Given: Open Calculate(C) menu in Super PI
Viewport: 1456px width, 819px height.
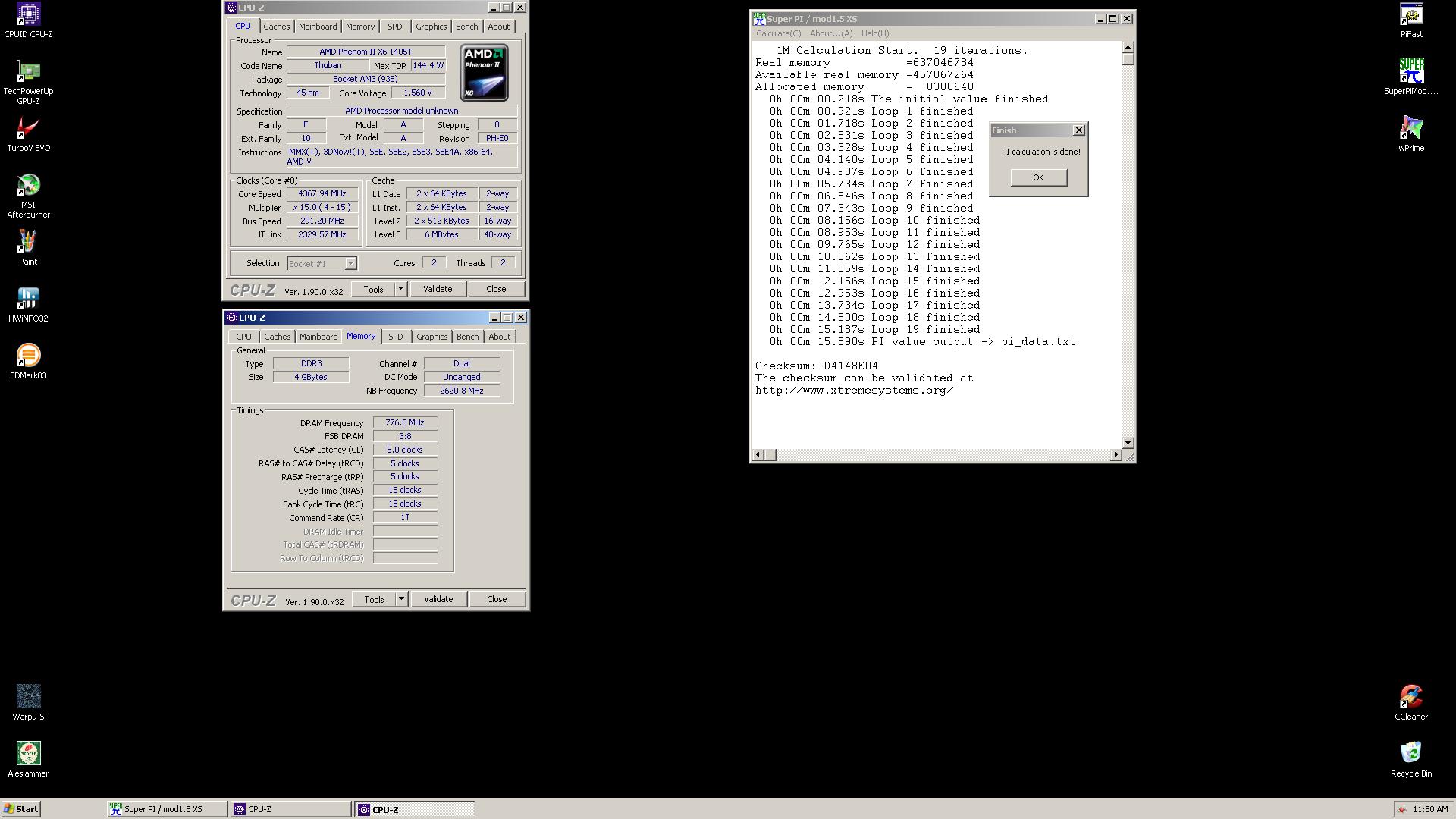Looking at the screenshot, I should [778, 33].
